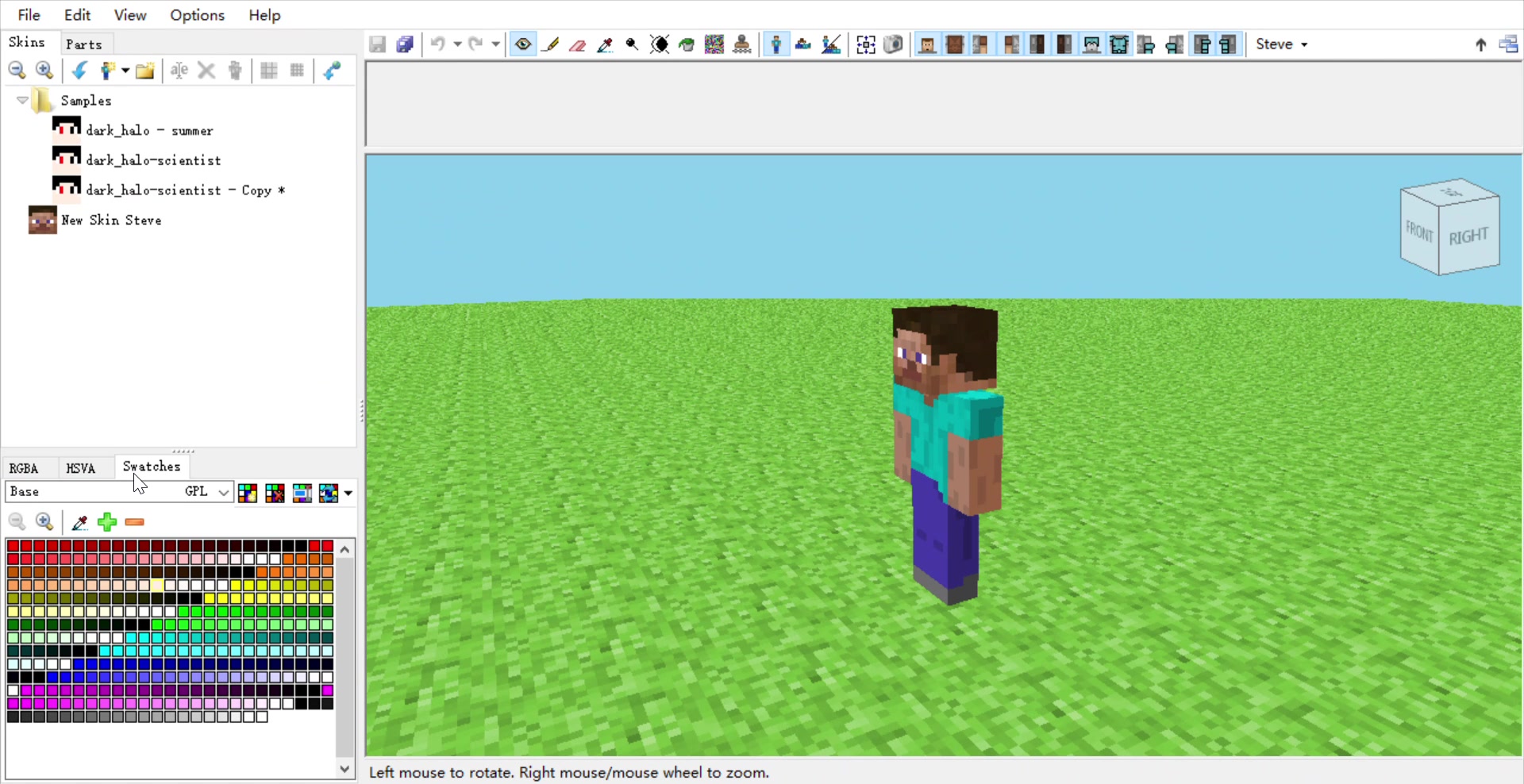Collapse the Samples folder
This screenshot has width=1524, height=784.
22,101
